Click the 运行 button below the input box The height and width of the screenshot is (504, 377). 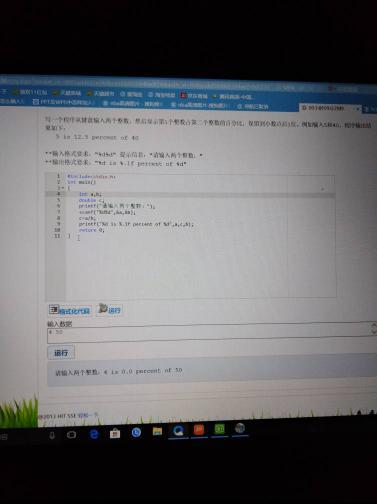[x=61, y=353]
